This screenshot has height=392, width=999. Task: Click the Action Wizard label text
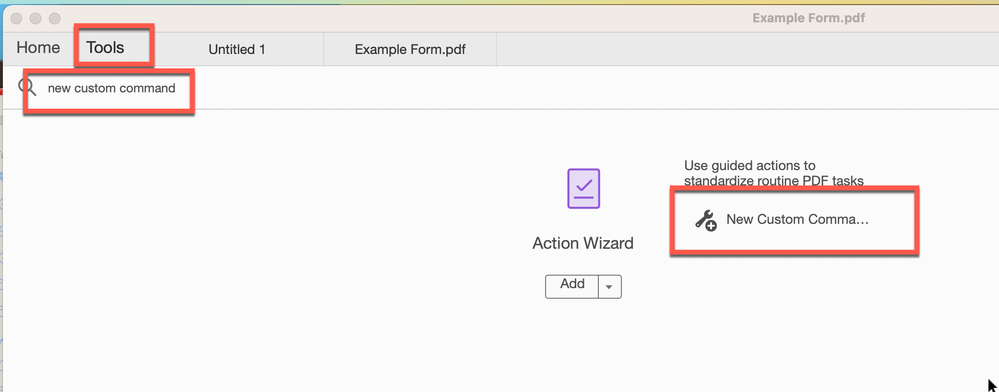pos(583,243)
